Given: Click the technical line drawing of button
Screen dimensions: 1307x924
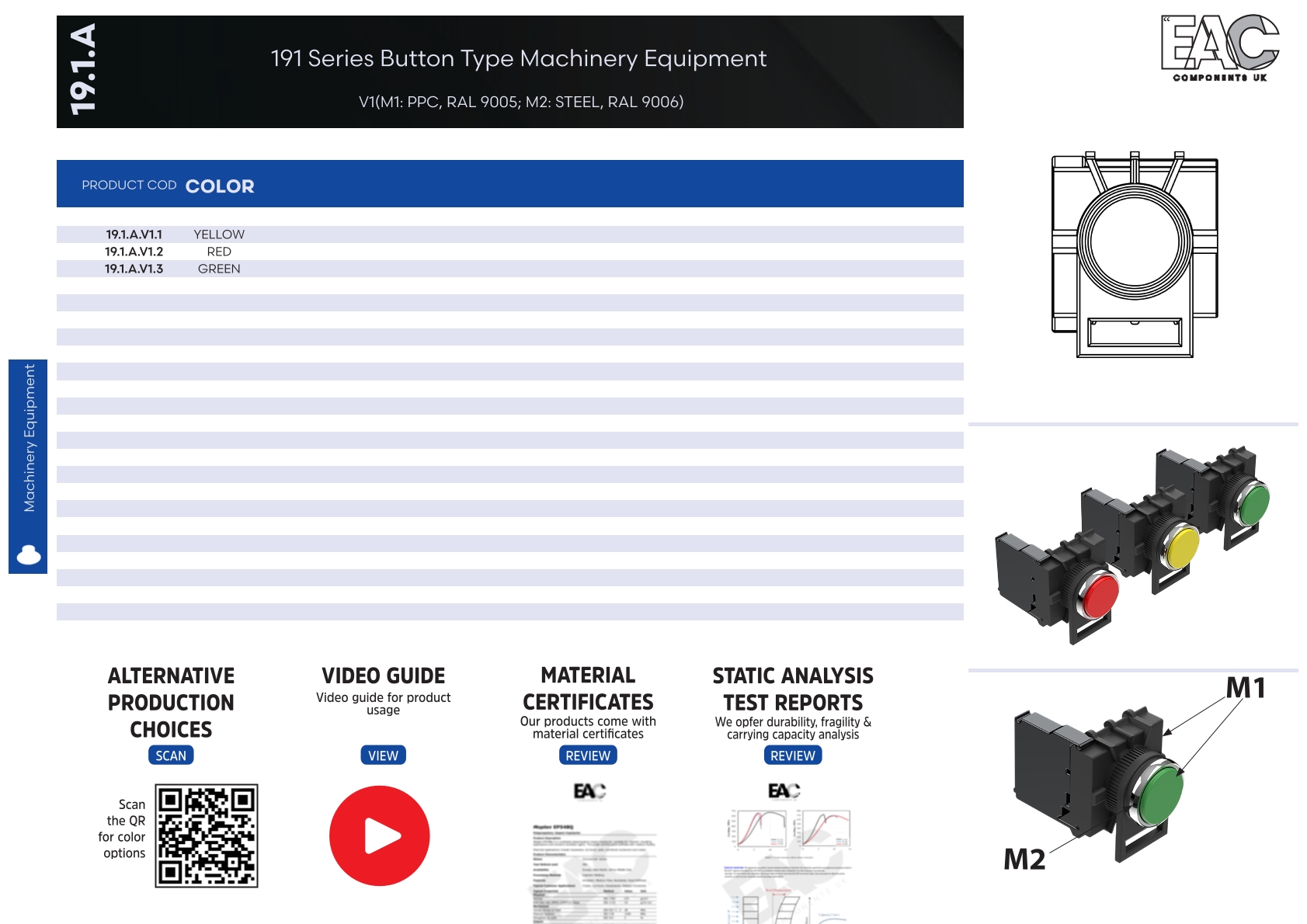Looking at the screenshot, I should click(x=1135, y=255).
